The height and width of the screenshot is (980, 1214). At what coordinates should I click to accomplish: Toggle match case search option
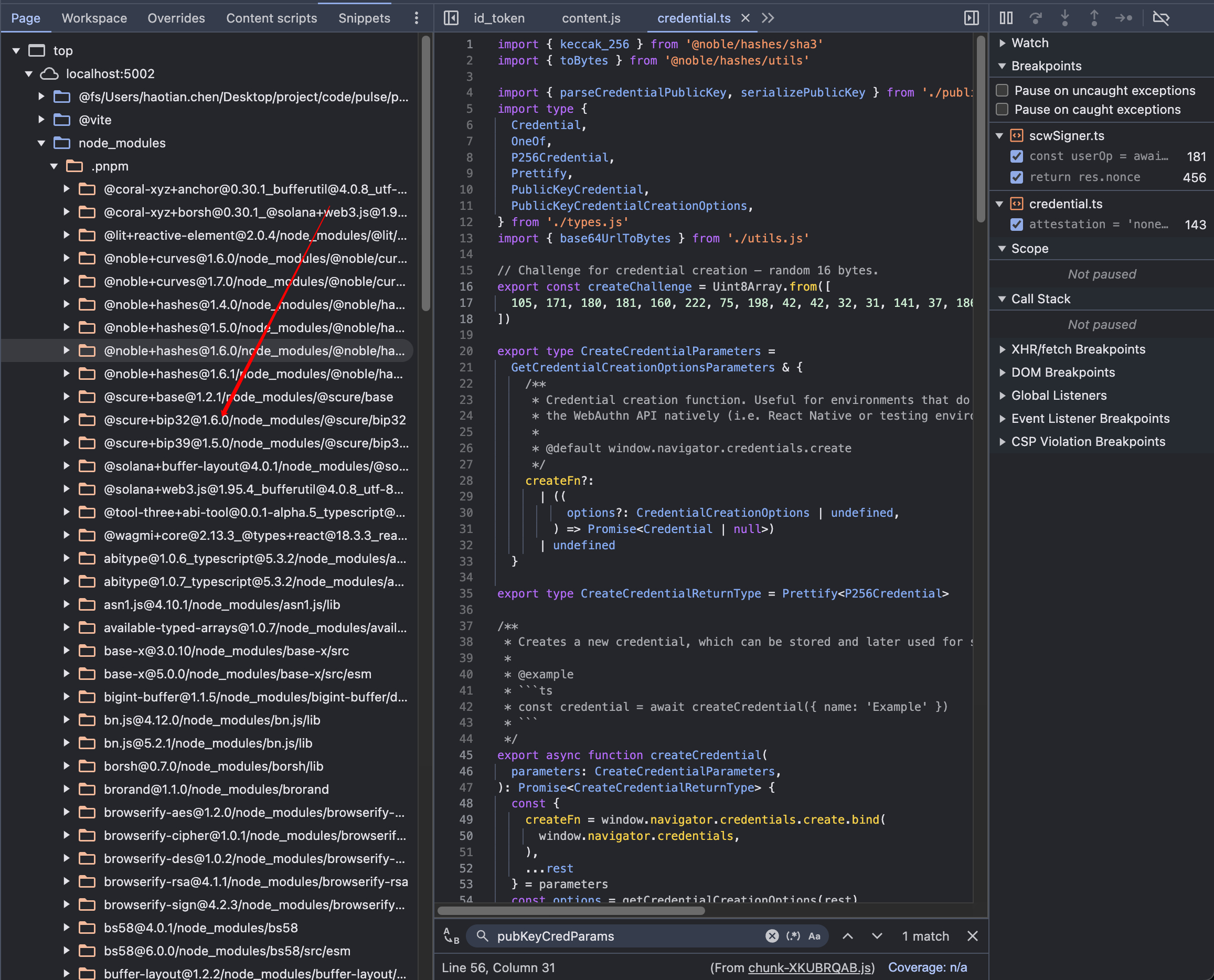814,936
